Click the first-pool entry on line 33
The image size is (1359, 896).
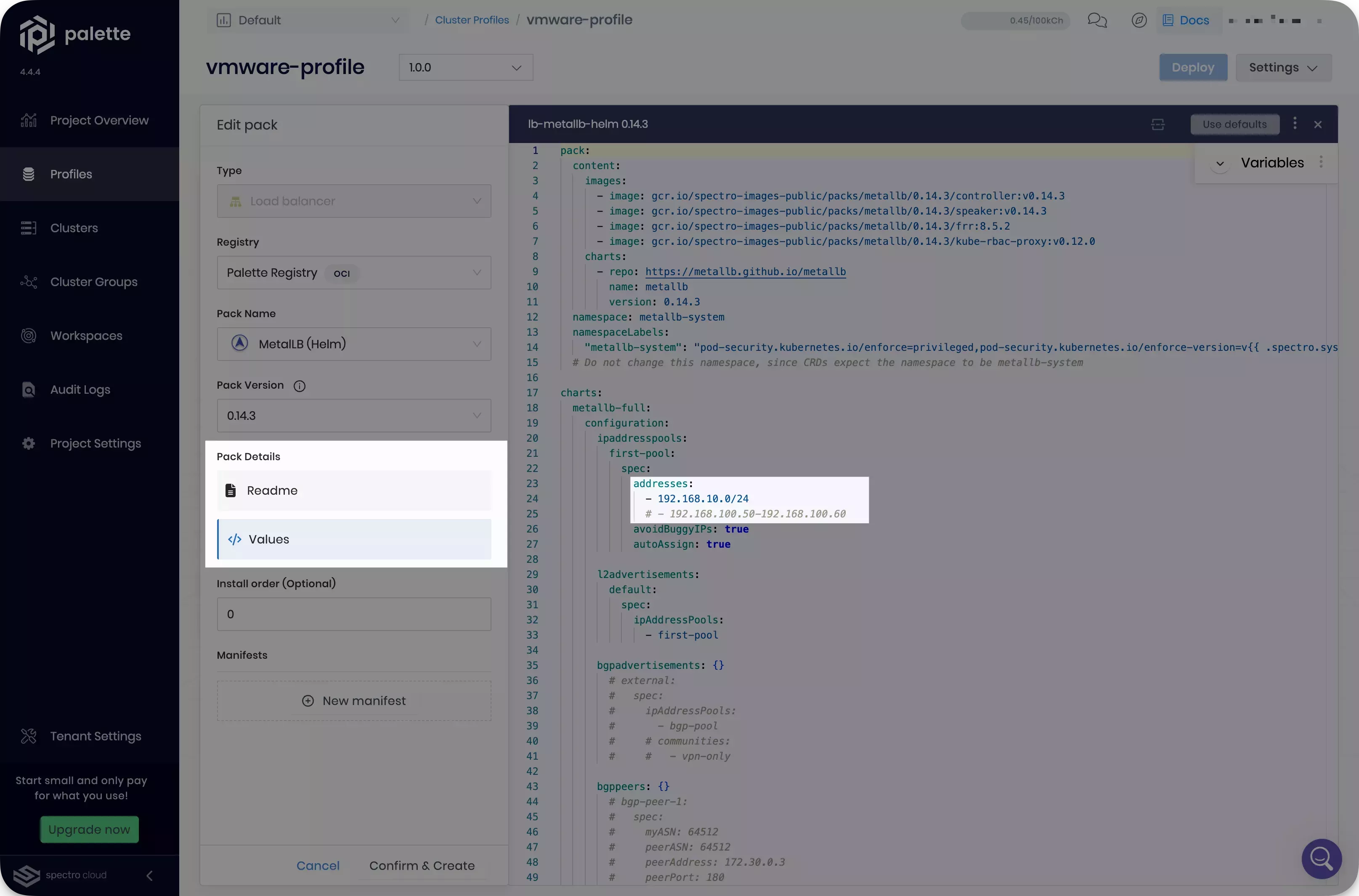pyautogui.click(x=688, y=636)
